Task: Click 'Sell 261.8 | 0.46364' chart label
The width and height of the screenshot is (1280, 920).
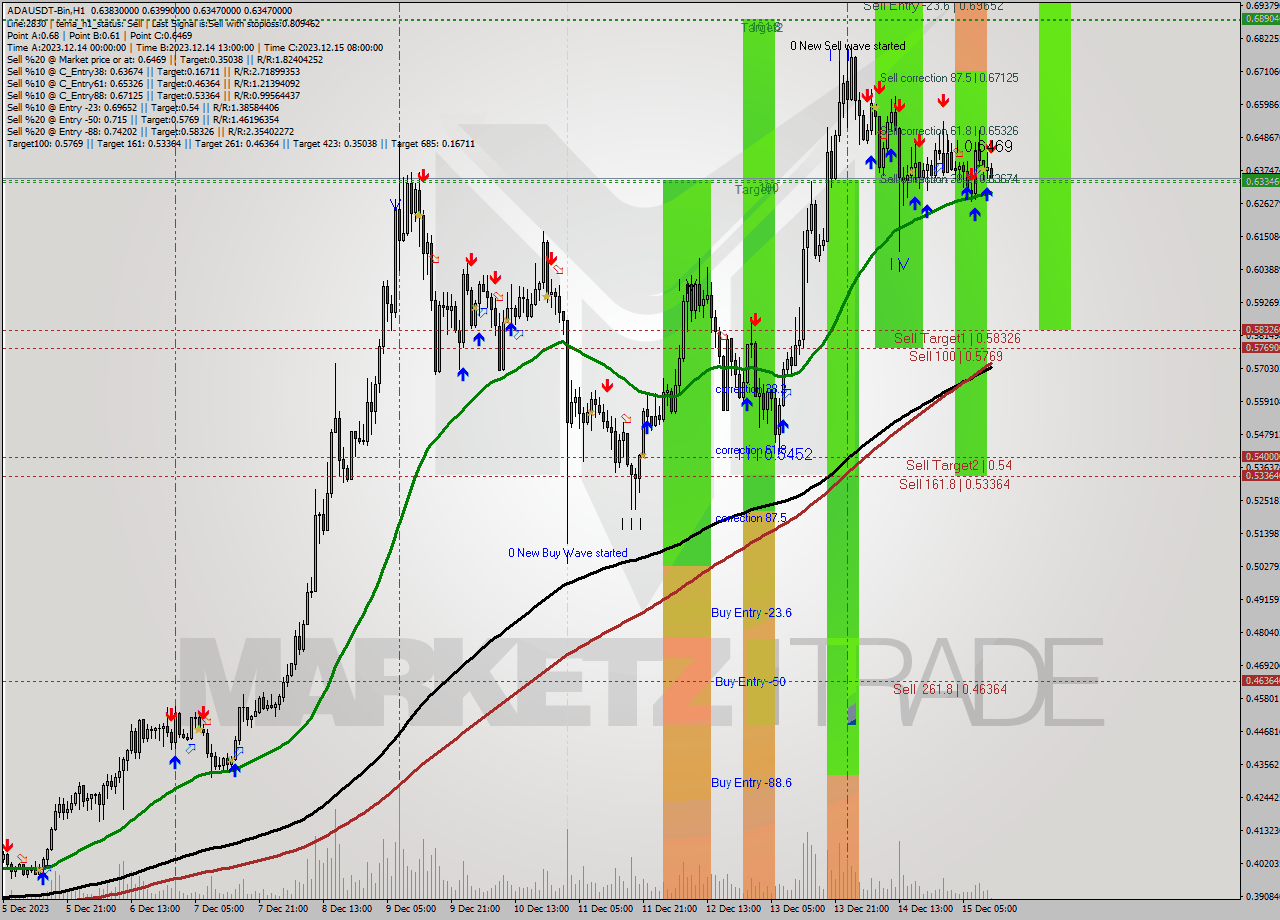Action: pos(950,689)
